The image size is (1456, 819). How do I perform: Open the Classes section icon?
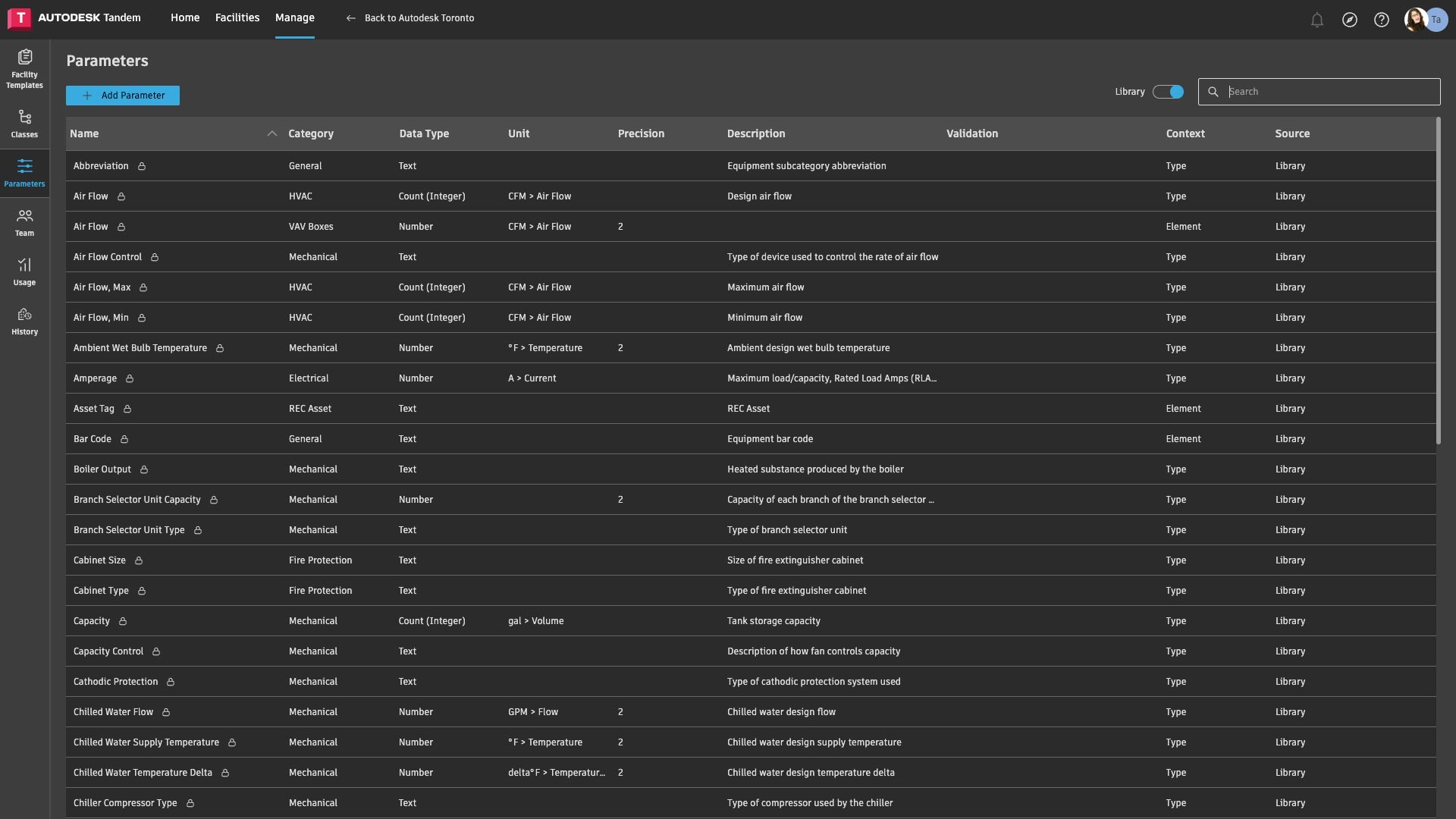pos(24,118)
